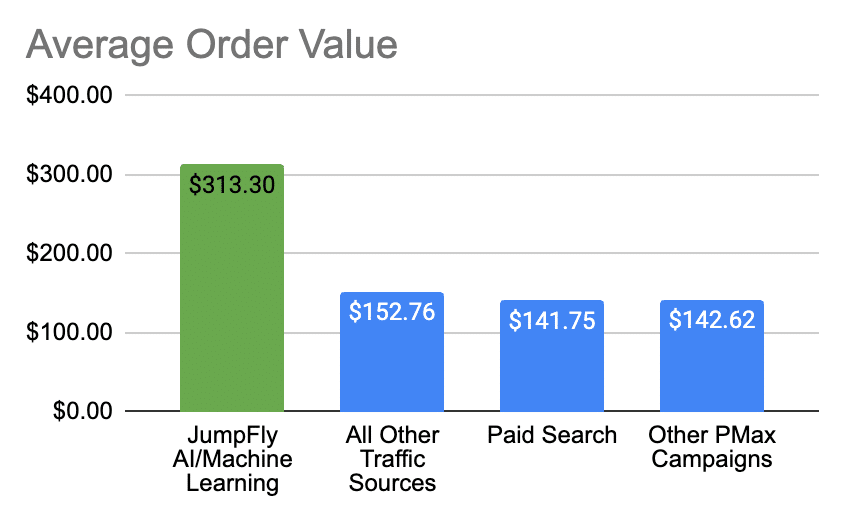
Task: Select the "Other PMax Campaigns" axis label
Action: coord(712,447)
